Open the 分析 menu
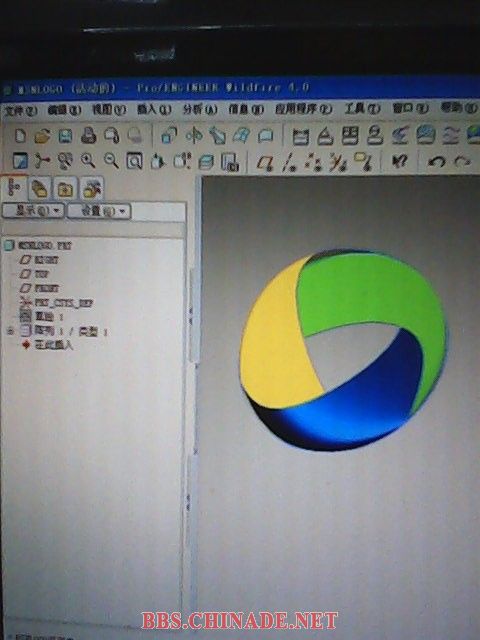This screenshot has height=640, width=480. (x=200, y=109)
